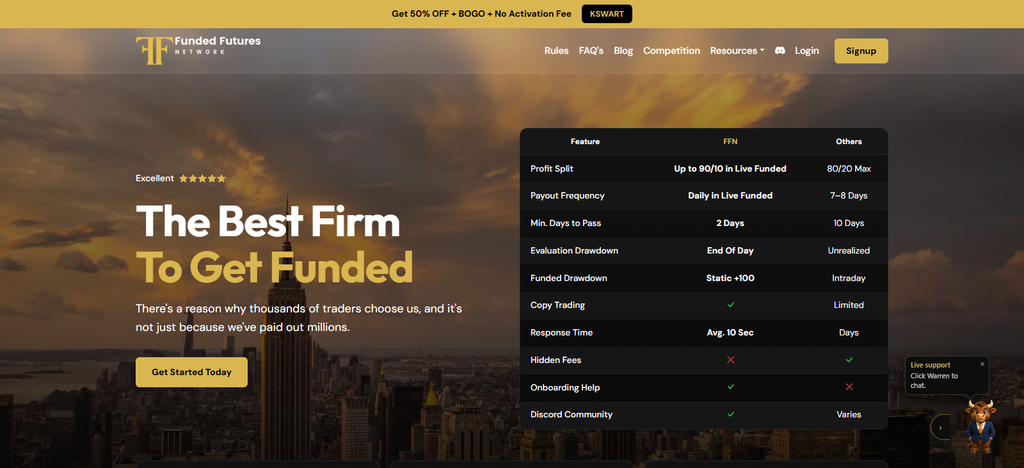Click green check in Discord Community row
Viewport: 1024px width, 468px height.
coord(730,414)
